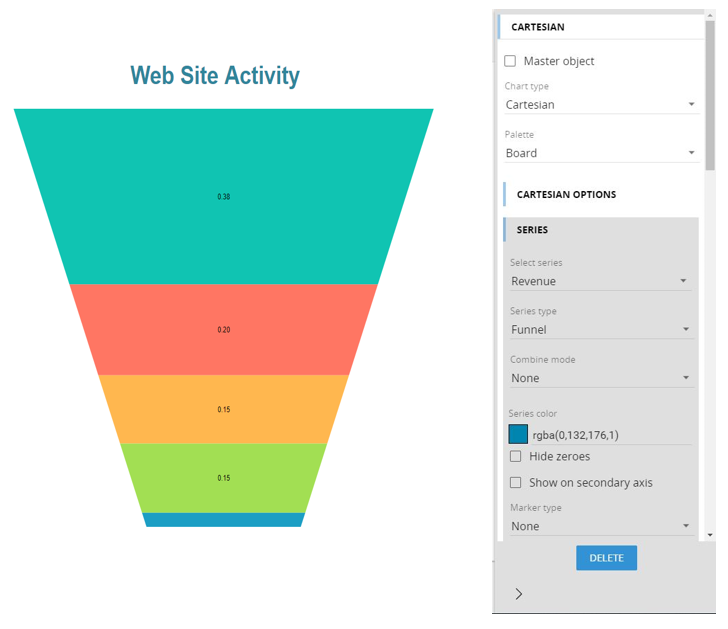
Task: Enable the Master object checkbox
Action: pos(511,61)
